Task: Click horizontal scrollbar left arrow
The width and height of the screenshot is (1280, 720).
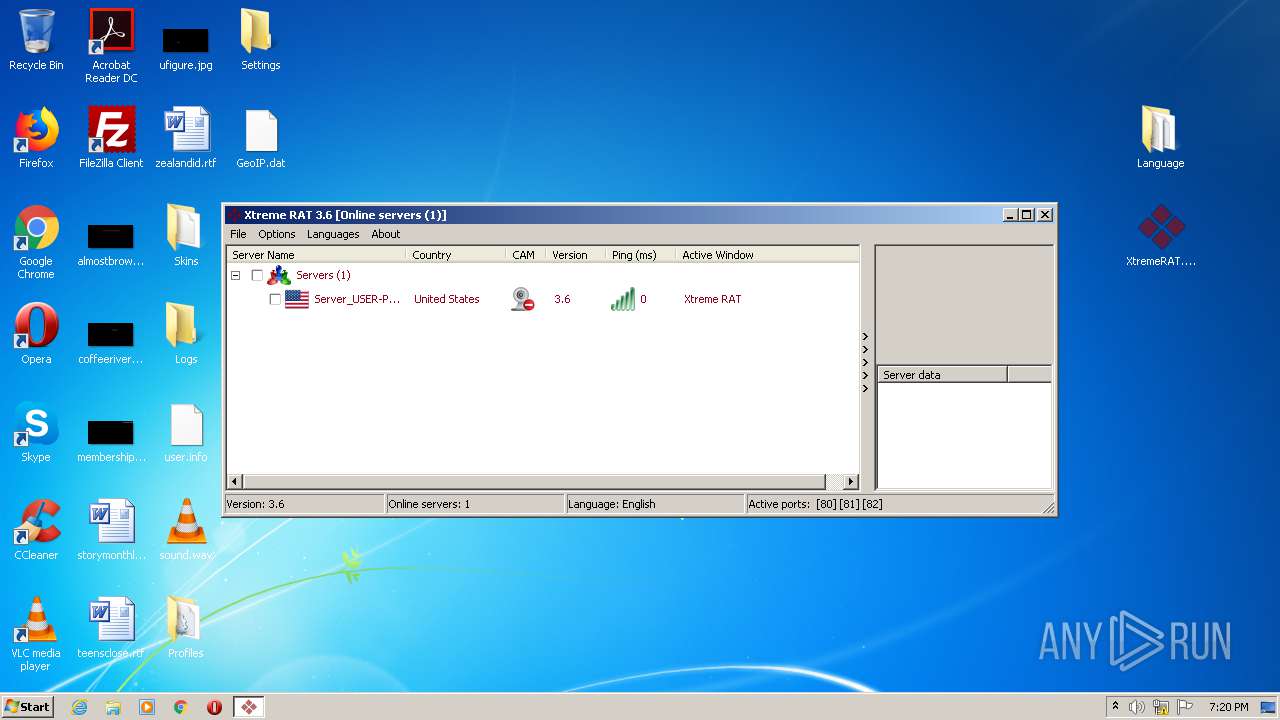Action: pyautogui.click(x=235, y=482)
